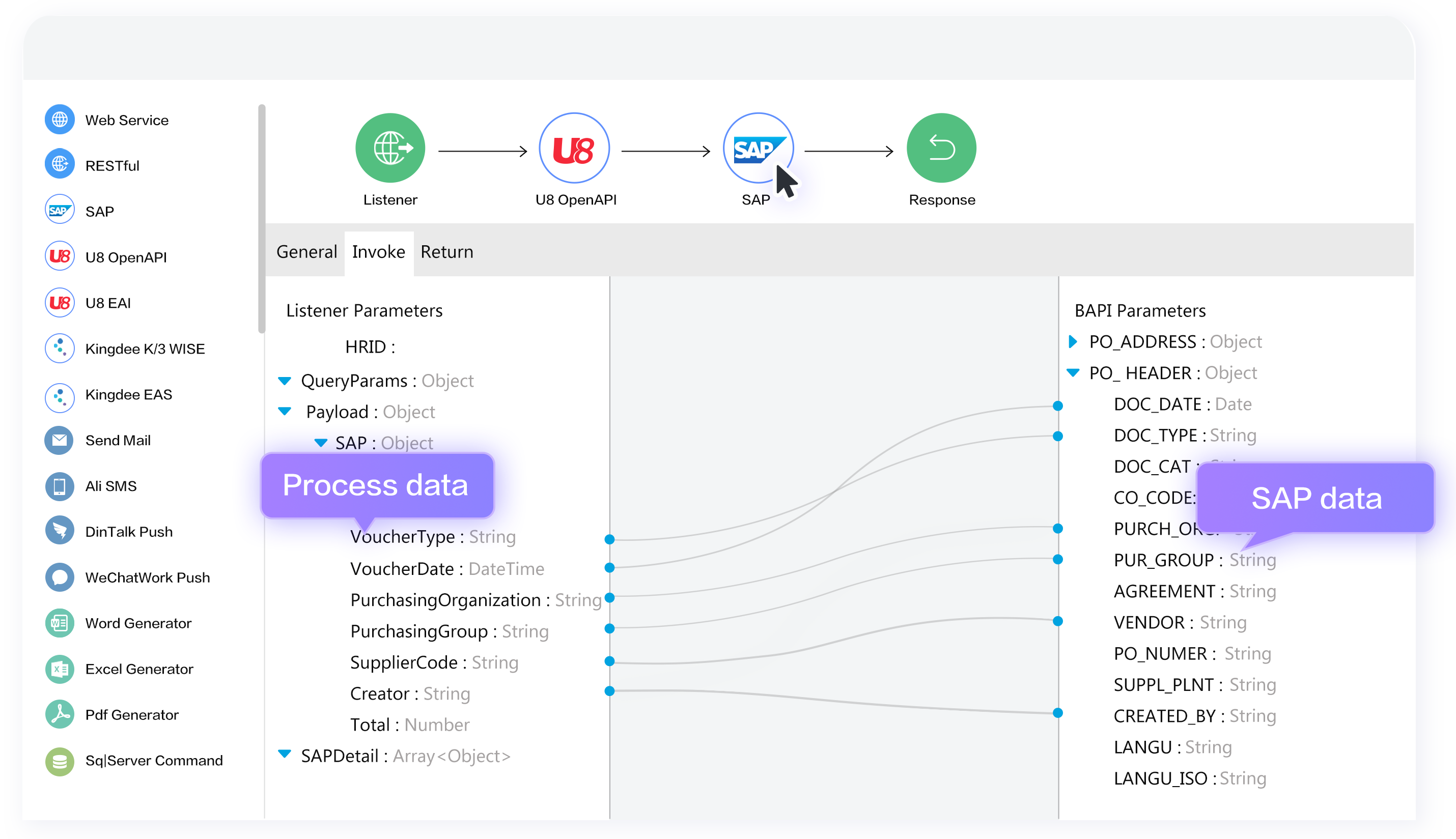Viewport: 1456px width, 839px height.
Task: Select the PO_NUMER : String parameter
Action: click(x=1192, y=653)
